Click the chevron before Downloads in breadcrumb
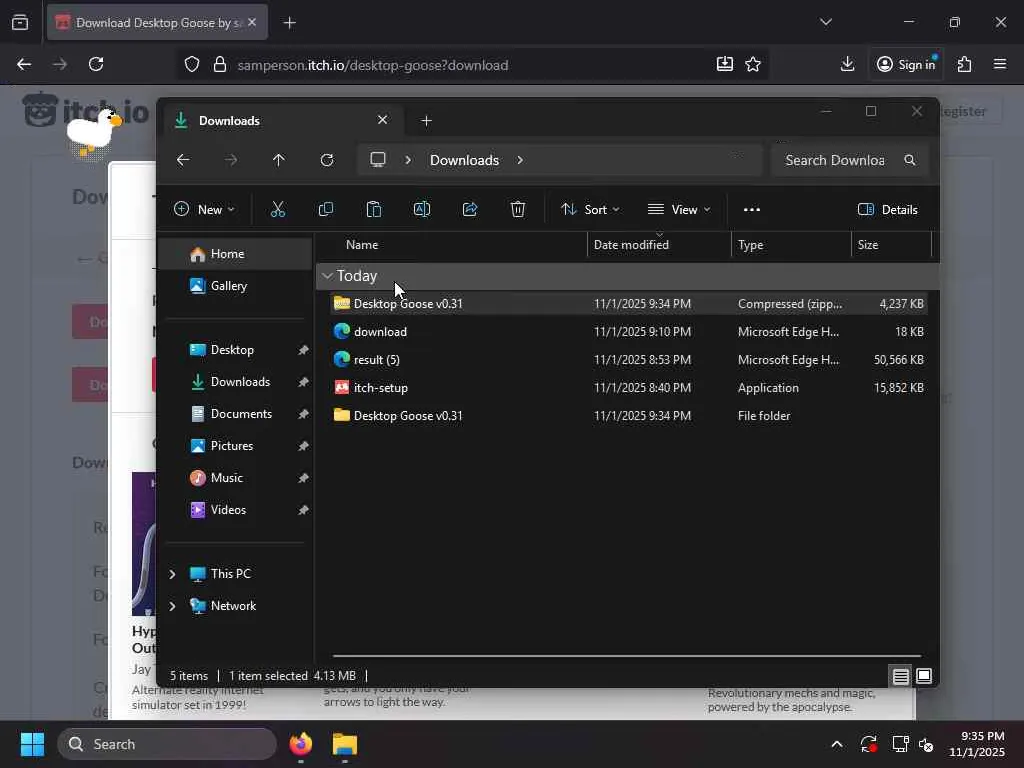1024x768 pixels. pyautogui.click(x=408, y=160)
